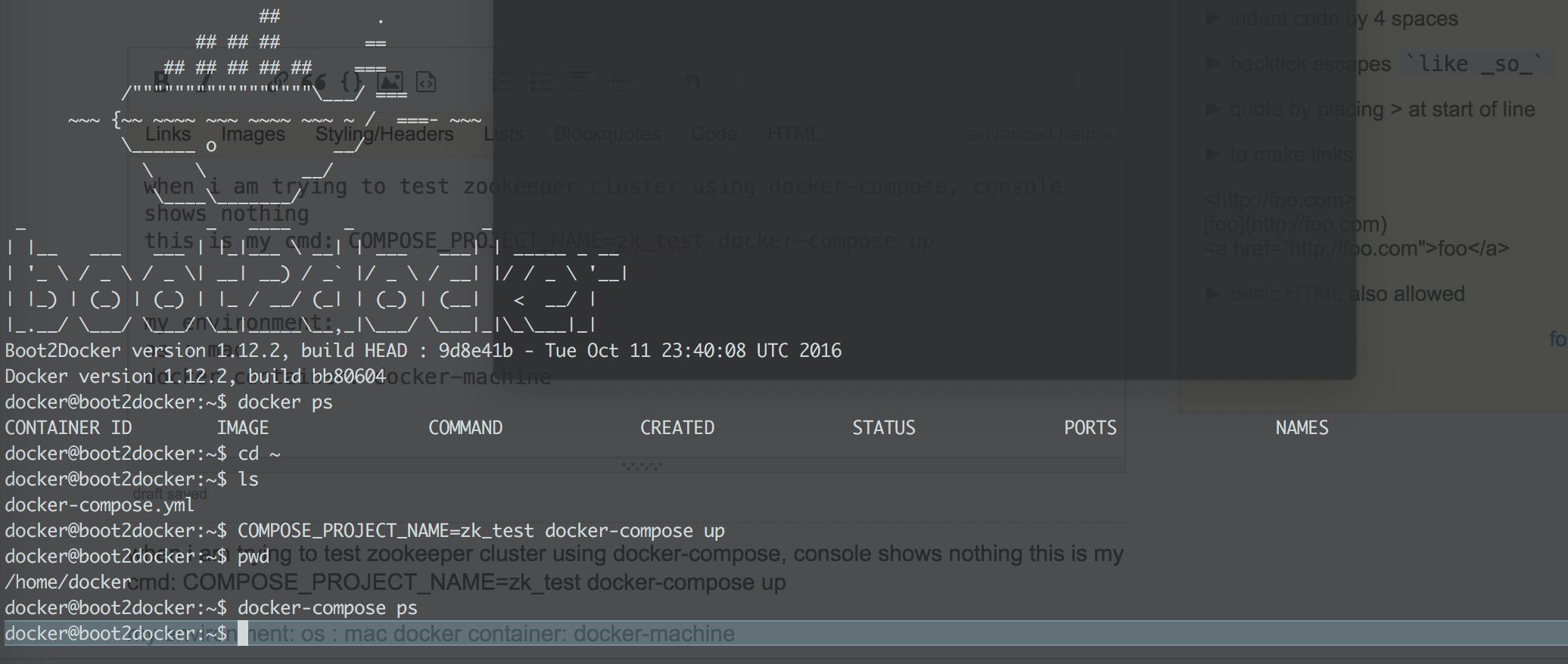1568x664 pixels.
Task: Insert a horizontal rule in the editor
Action: (x=618, y=80)
